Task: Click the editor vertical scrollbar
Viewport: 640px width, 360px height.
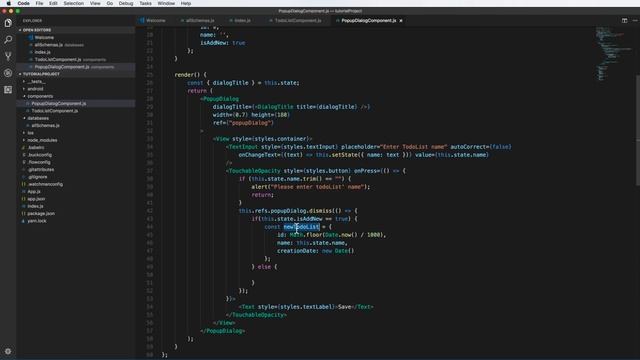Action: [638, 131]
